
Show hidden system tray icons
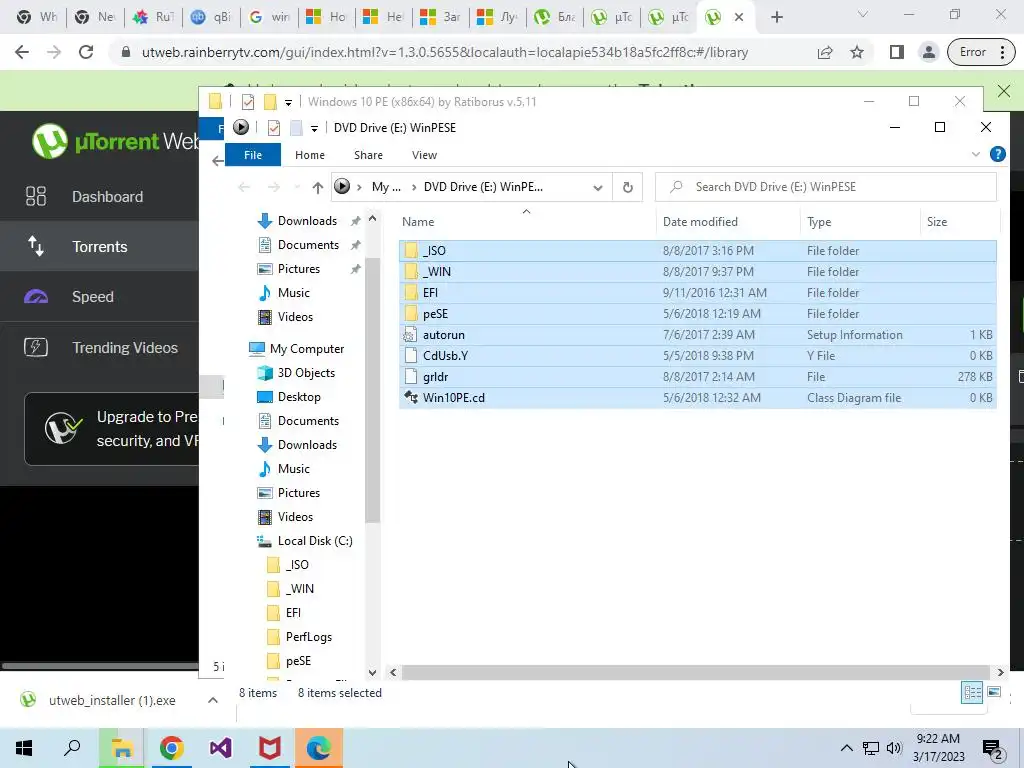tap(846, 748)
